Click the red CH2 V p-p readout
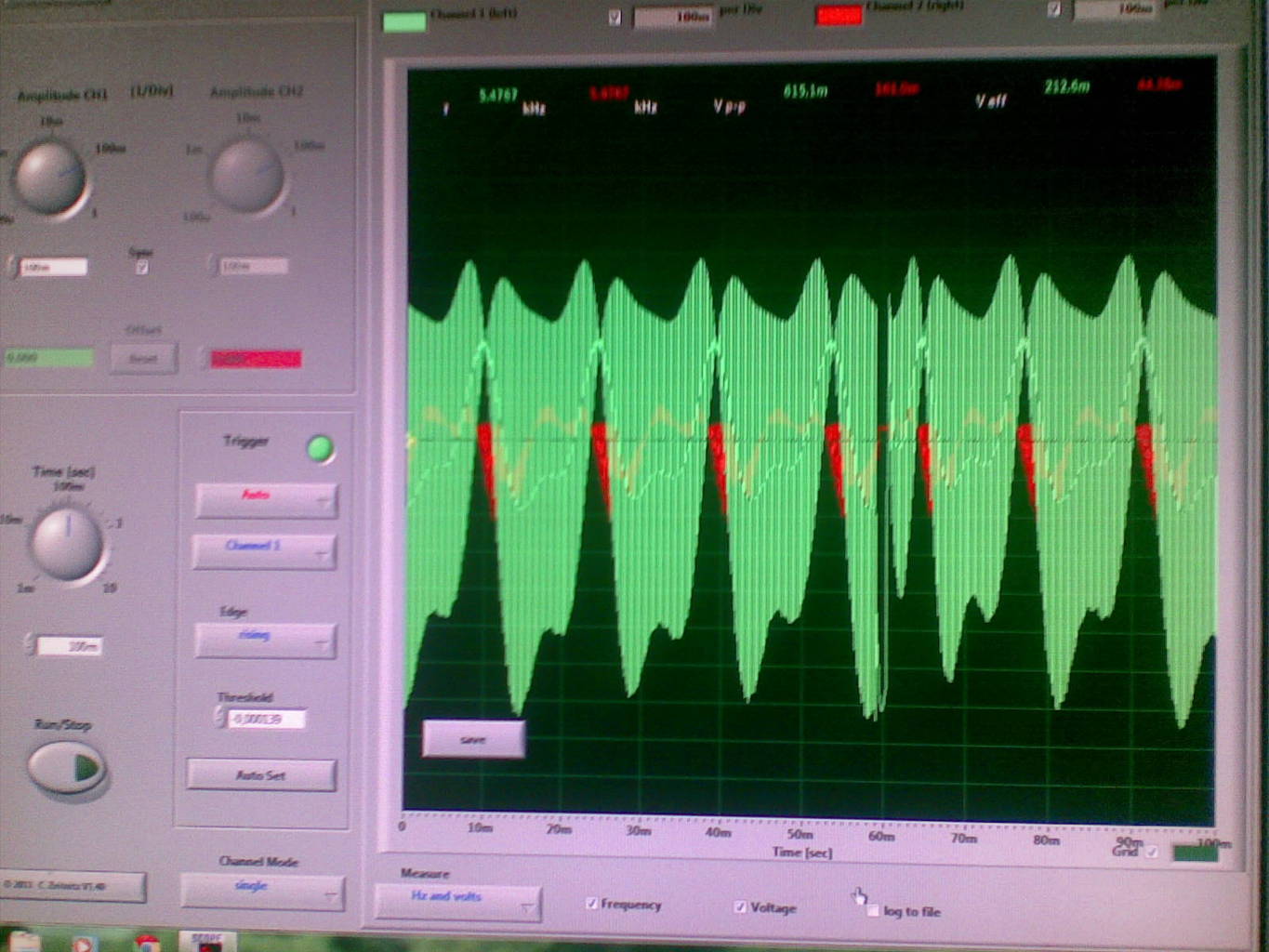Screen dimensions: 1269x952 pos(896,89)
